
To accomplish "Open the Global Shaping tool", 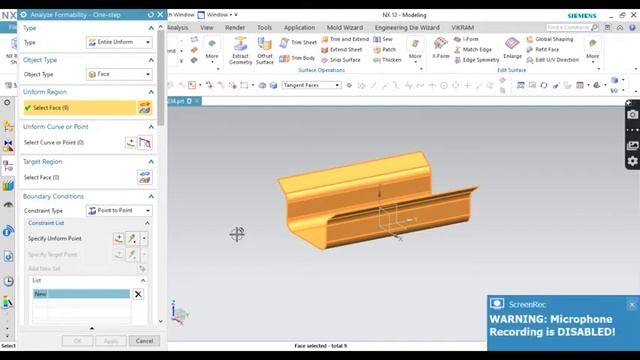I will (550, 39).
